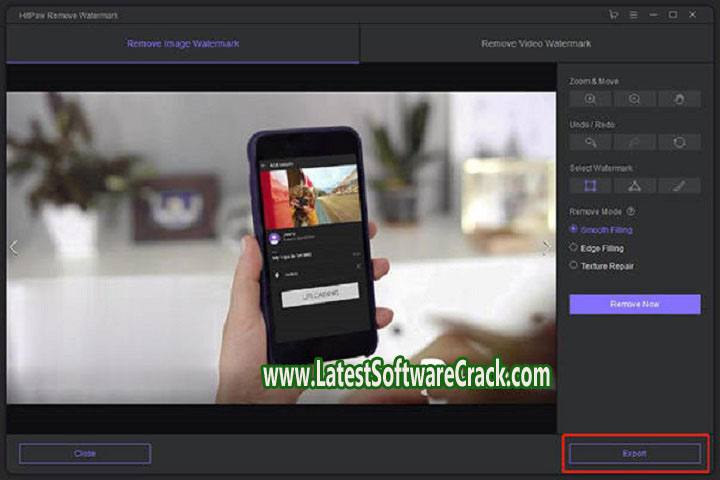Screen dimensions: 720x480
Task: Select the brush watermark selection tool
Action: coord(679,186)
